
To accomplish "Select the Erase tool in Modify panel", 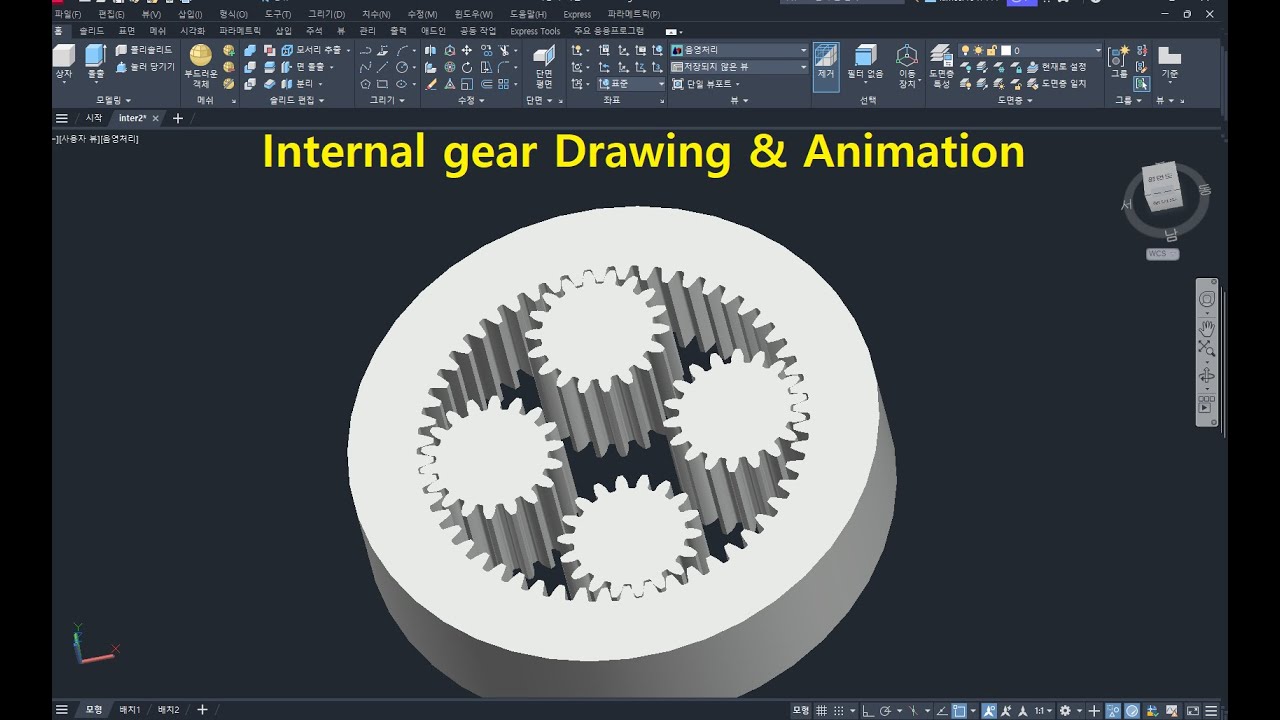I will (431, 84).
